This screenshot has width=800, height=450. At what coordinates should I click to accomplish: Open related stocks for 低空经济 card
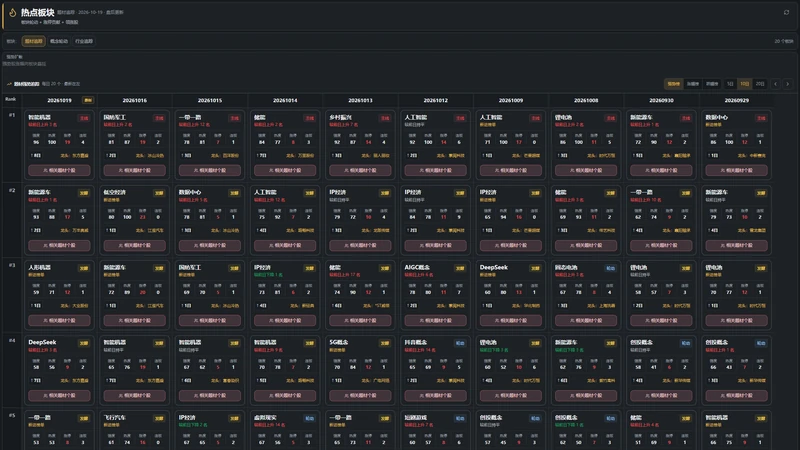[135, 245]
